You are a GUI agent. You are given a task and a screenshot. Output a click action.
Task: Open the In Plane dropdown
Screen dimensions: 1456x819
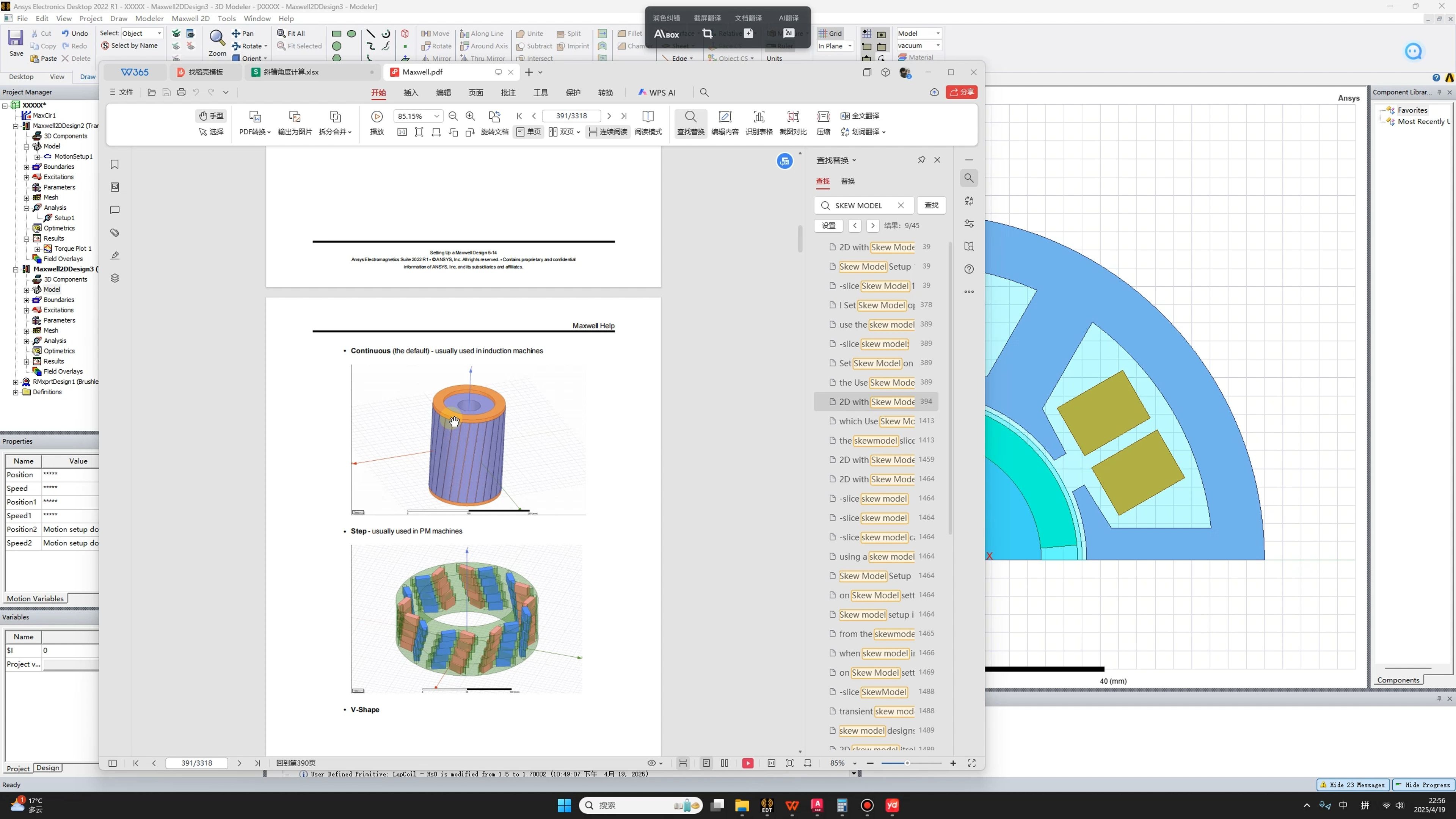point(849,46)
